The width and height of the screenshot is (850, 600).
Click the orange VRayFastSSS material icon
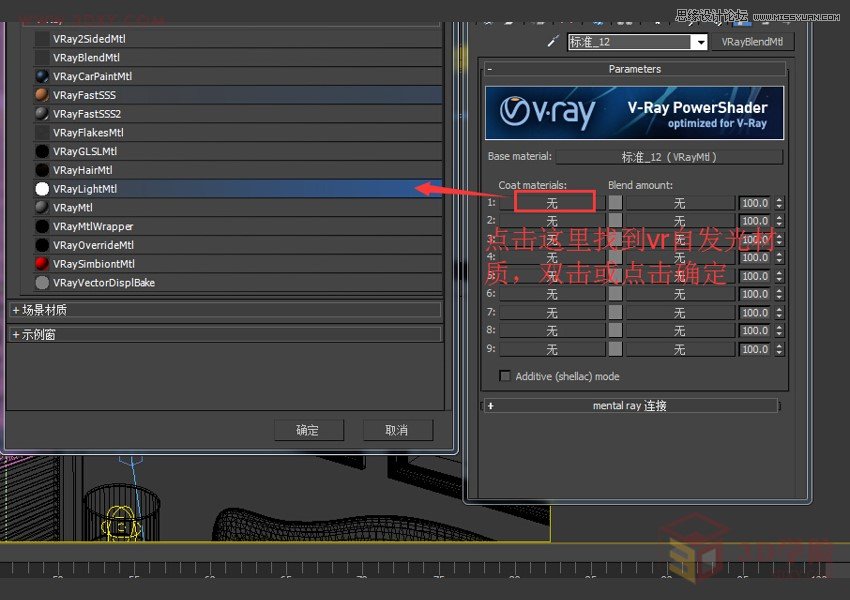(42, 95)
